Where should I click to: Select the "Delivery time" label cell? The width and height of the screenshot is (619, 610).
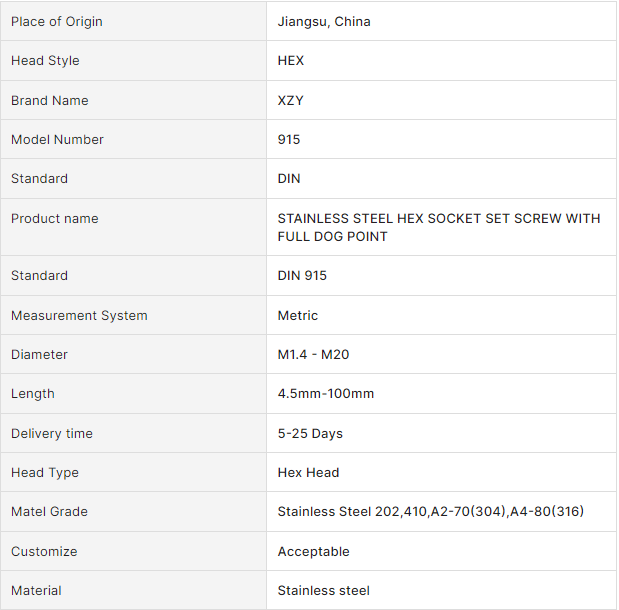pyautogui.click(x=52, y=433)
